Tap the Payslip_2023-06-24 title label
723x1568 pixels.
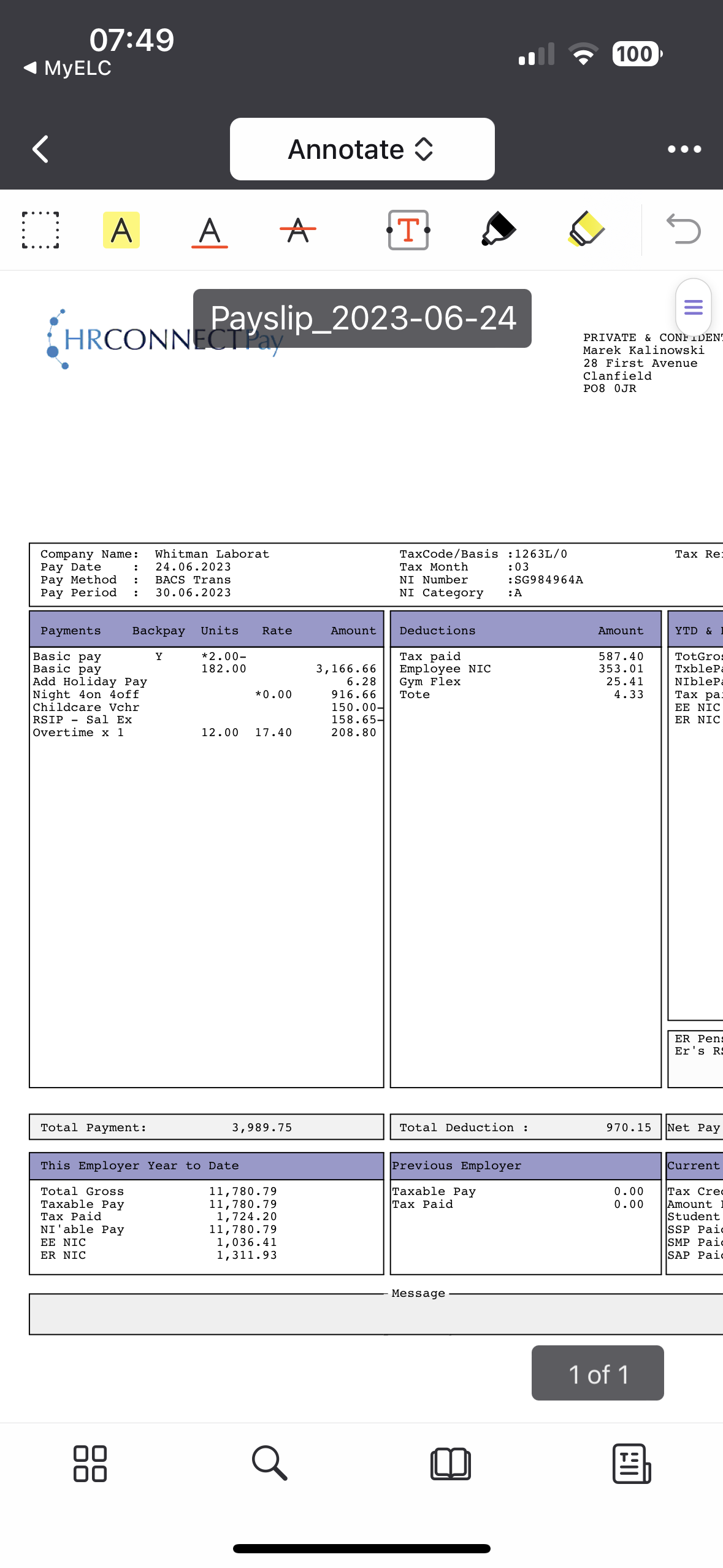[362, 318]
